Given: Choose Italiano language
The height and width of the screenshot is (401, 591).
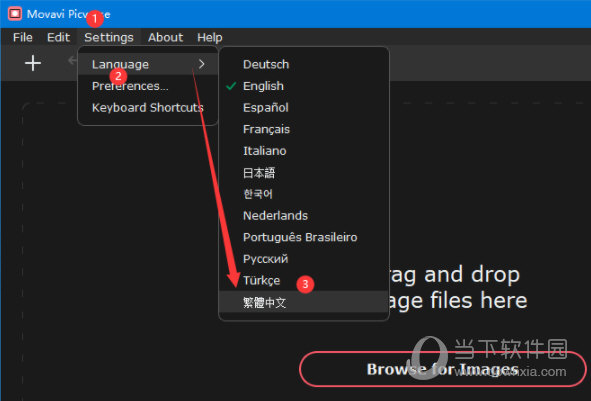Looking at the screenshot, I should click(x=304, y=151).
